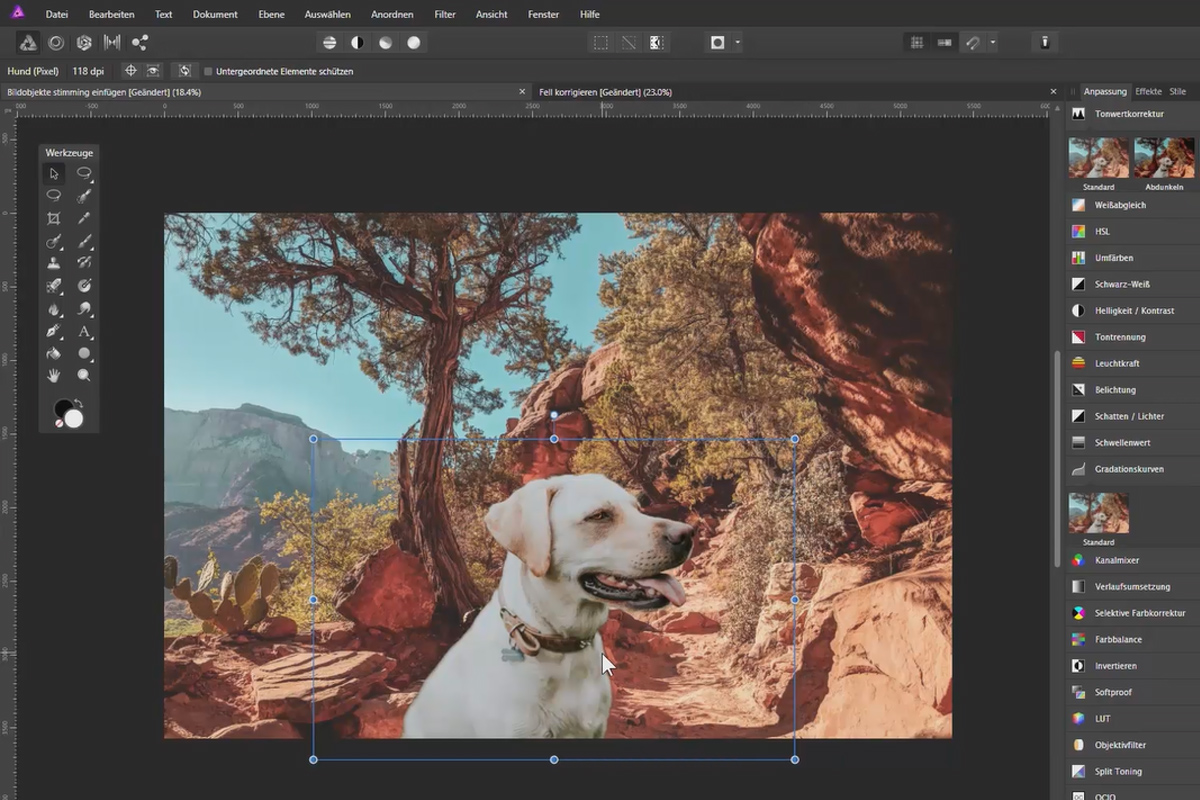
Task: Apply Tonwertkorrektur Abdunkeln preset thumbnail
Action: click(1164, 157)
